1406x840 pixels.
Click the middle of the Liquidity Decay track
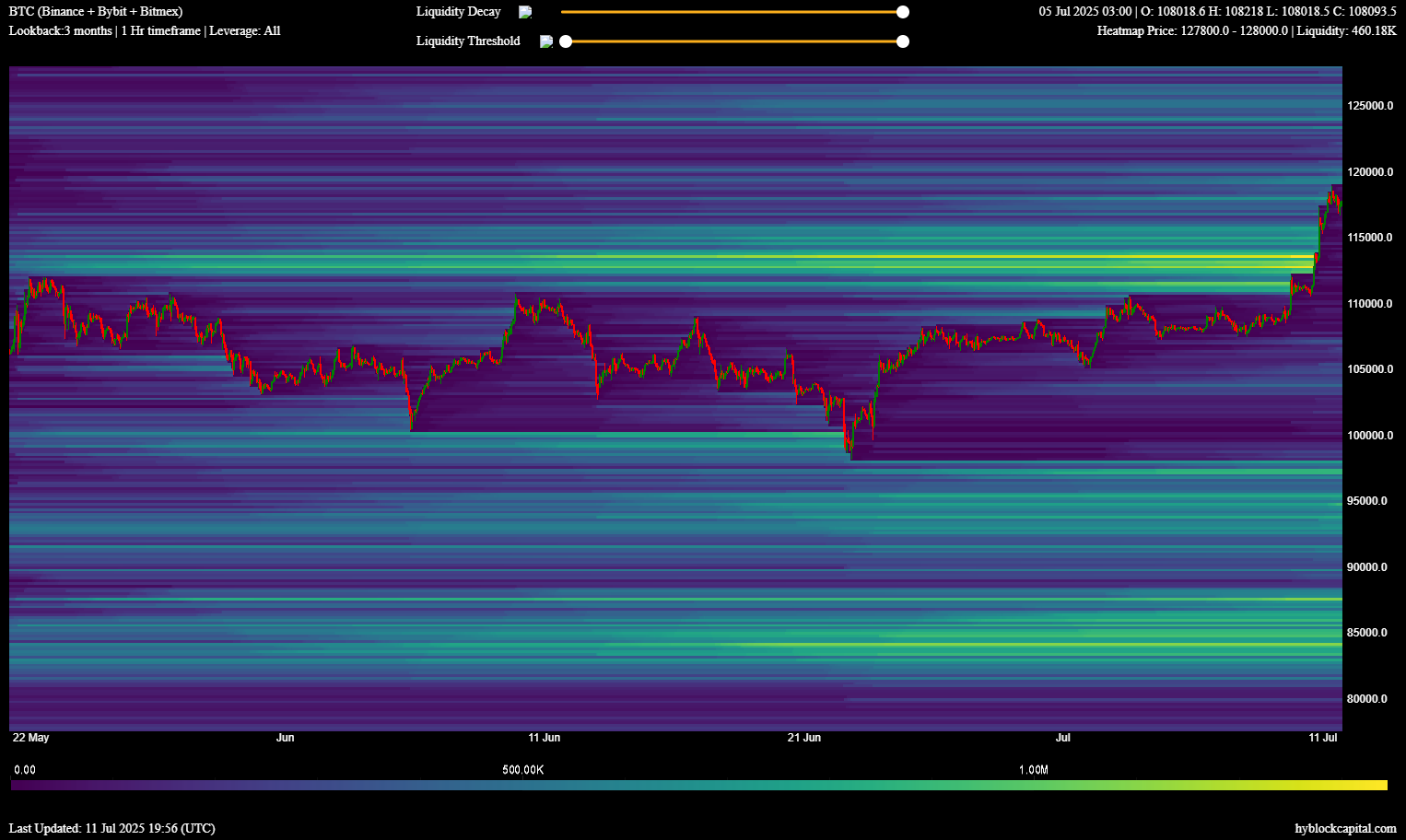coord(732,12)
